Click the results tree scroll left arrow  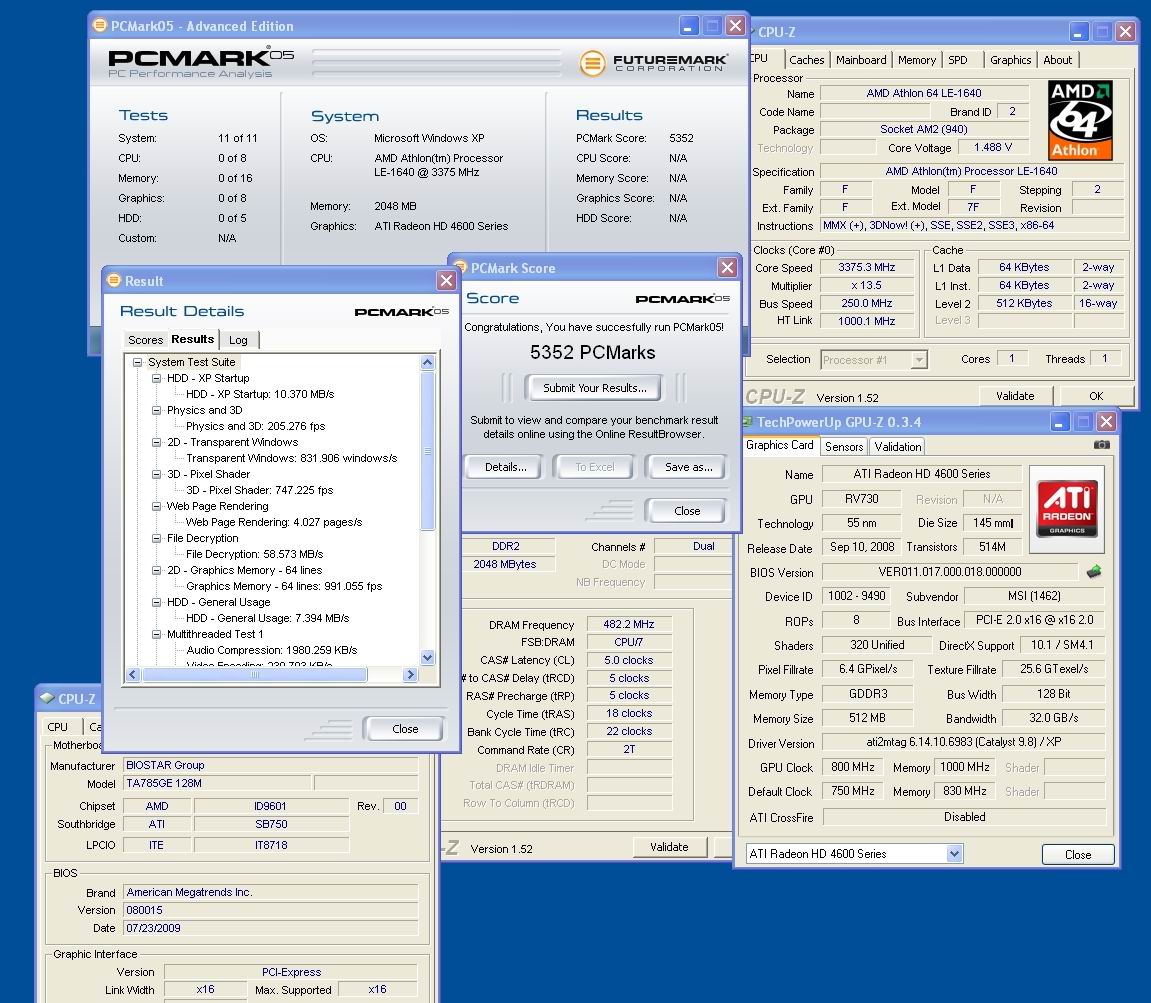[133, 674]
